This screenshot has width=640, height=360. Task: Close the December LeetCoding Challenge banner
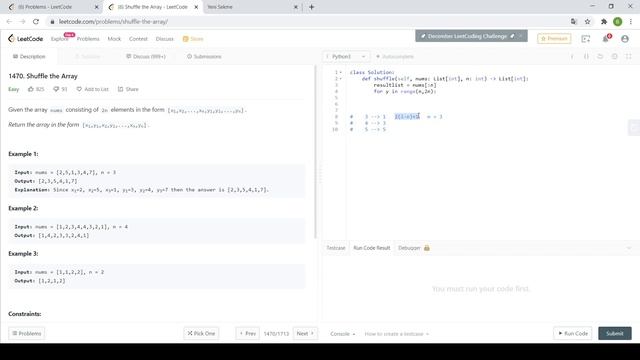point(520,36)
